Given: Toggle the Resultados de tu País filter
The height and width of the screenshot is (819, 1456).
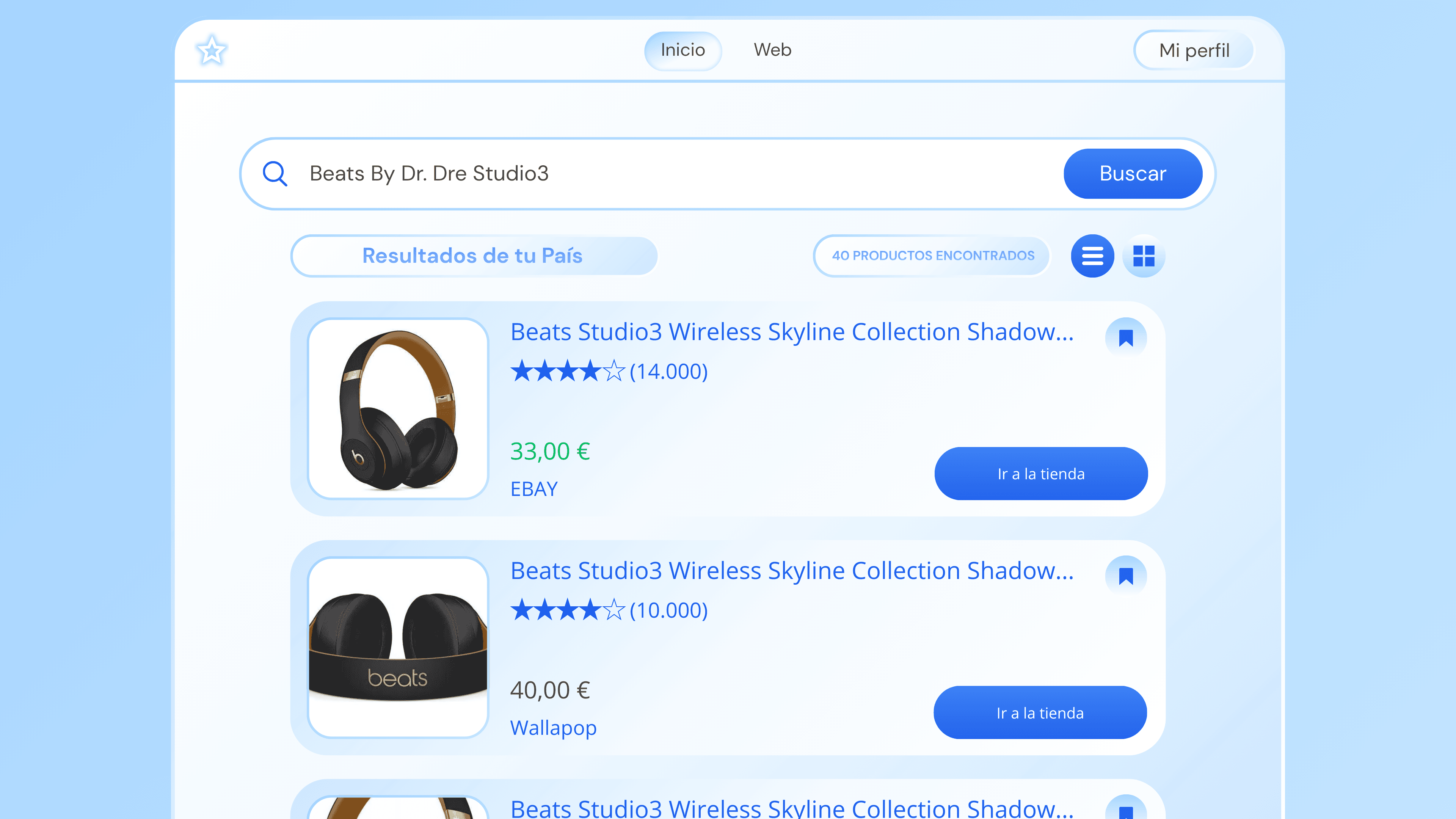Looking at the screenshot, I should (x=474, y=256).
